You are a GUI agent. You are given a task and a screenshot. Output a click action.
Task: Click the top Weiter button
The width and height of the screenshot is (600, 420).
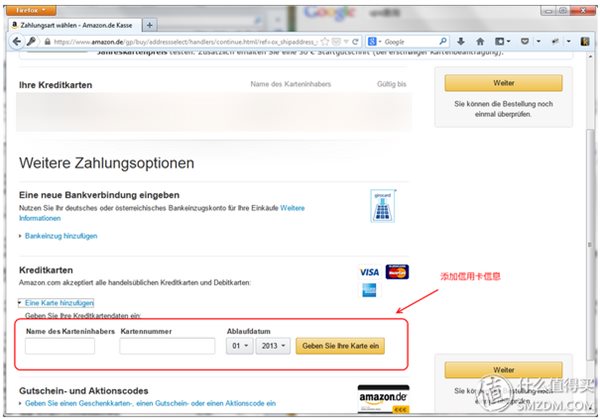coord(504,83)
